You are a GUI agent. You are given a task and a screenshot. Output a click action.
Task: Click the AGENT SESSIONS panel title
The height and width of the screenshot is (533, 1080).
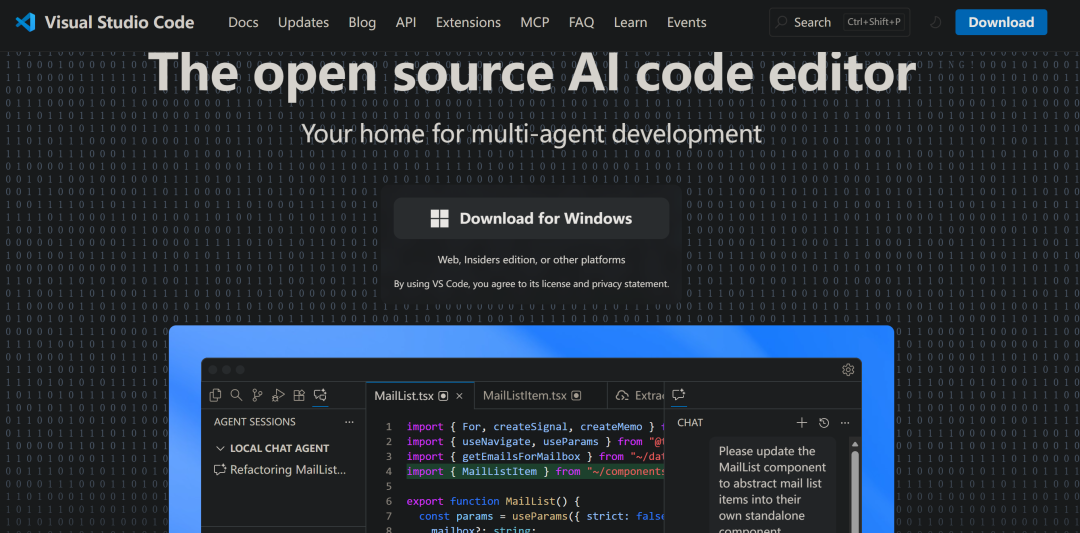point(255,422)
